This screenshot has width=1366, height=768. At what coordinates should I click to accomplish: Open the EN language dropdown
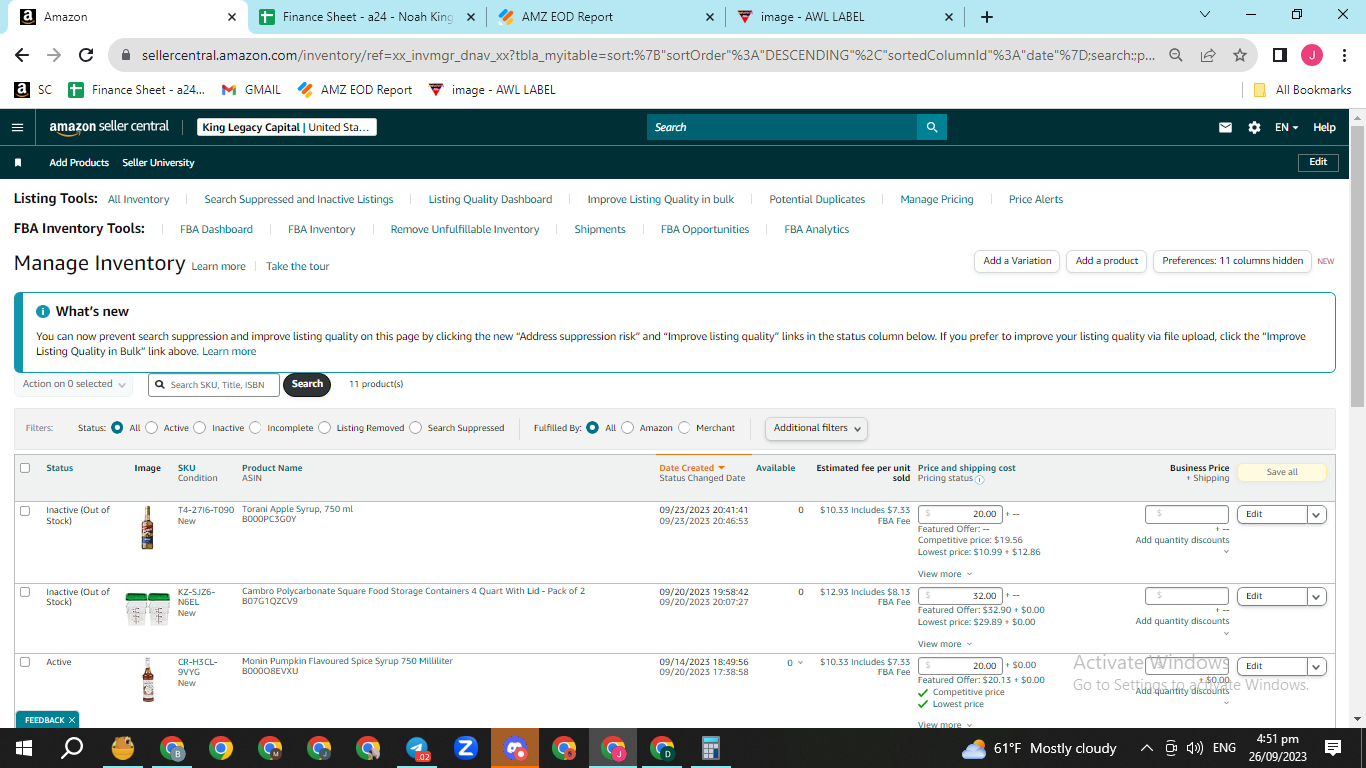point(1286,128)
